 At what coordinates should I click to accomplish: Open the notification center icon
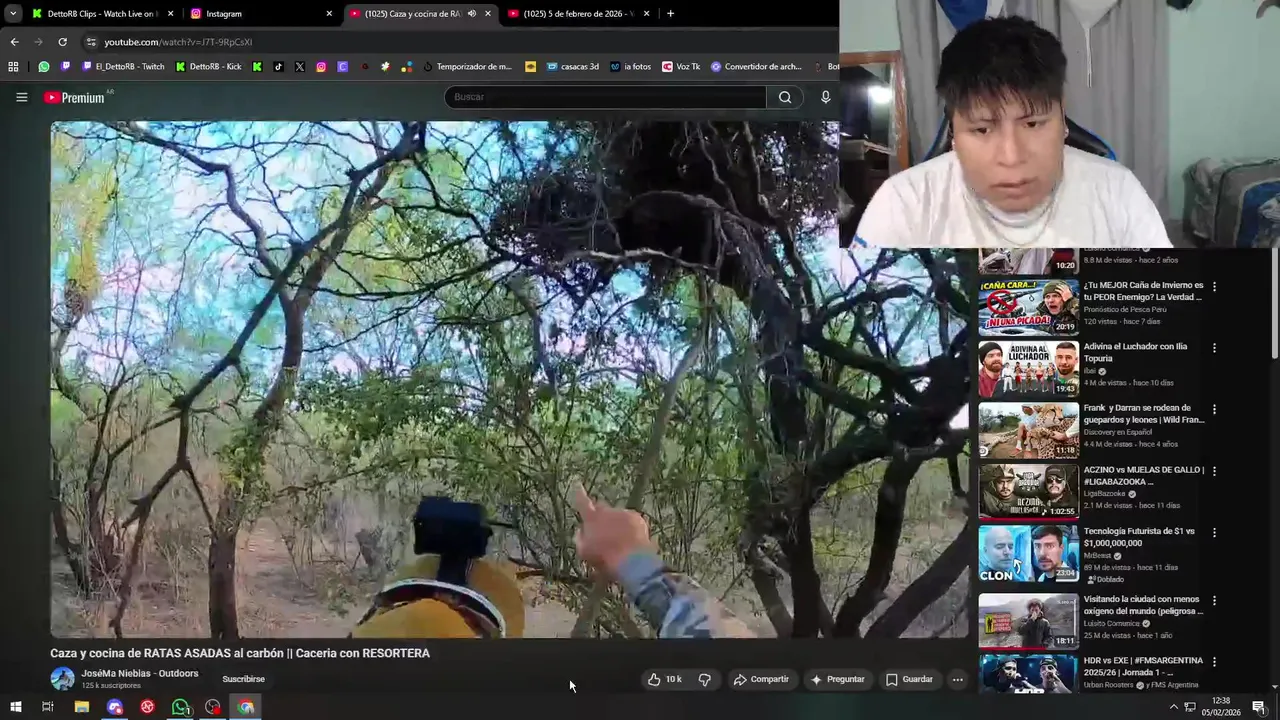1259,707
